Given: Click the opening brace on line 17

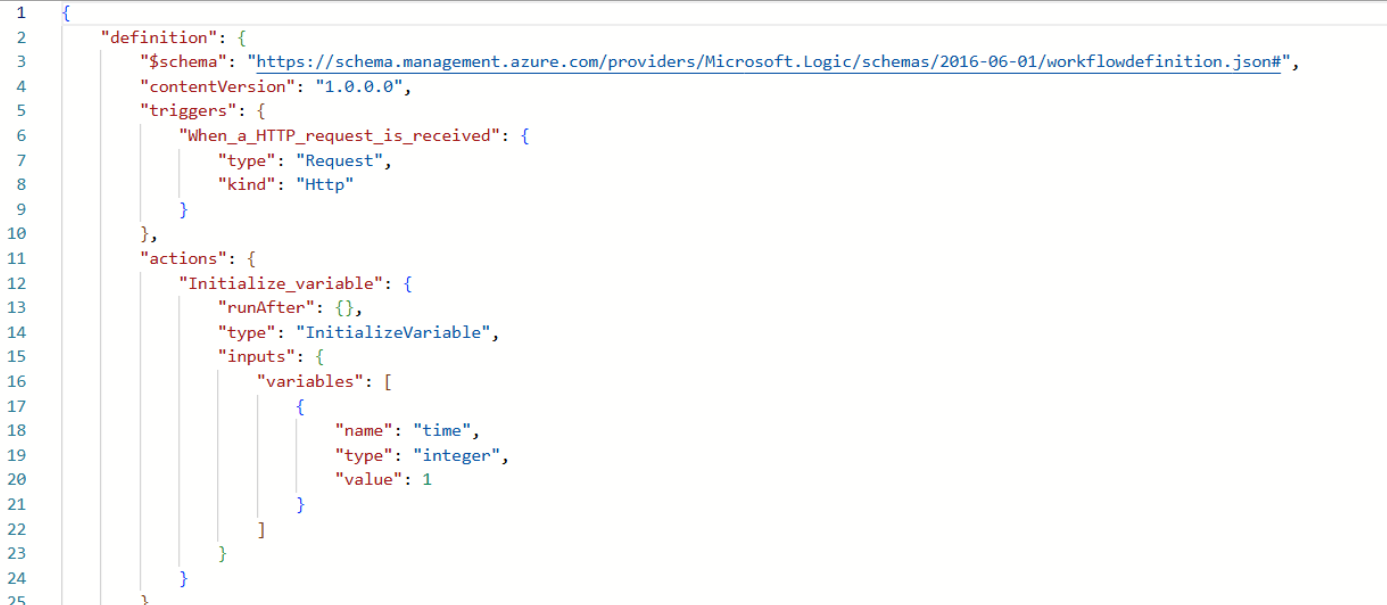Looking at the screenshot, I should pos(301,405).
